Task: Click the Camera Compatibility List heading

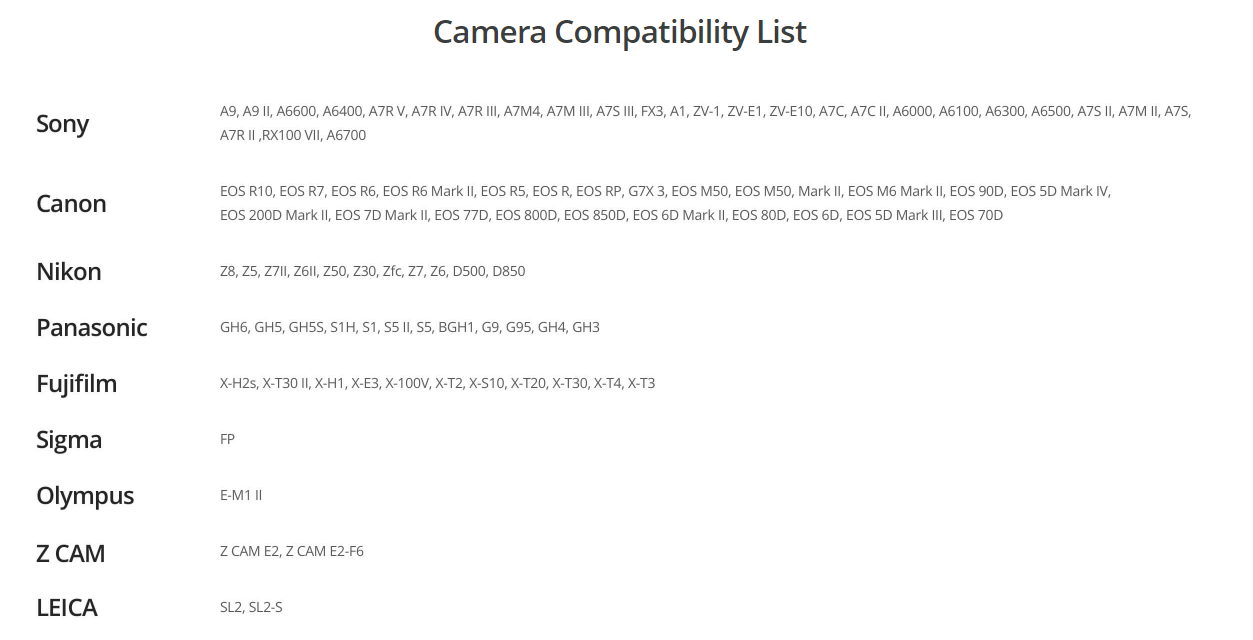Action: 620,32
